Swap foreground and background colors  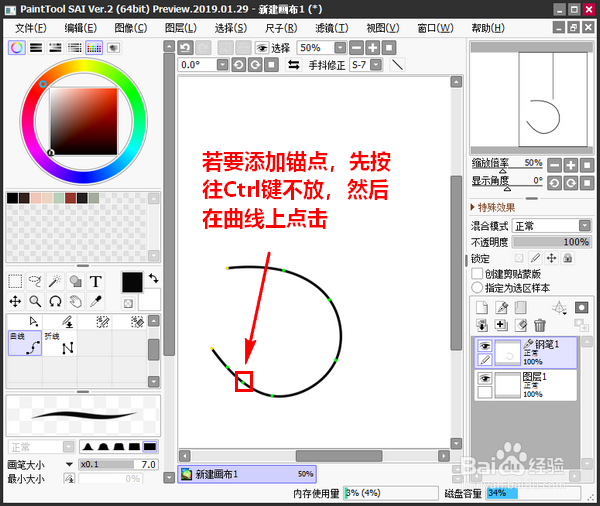[x=154, y=278]
